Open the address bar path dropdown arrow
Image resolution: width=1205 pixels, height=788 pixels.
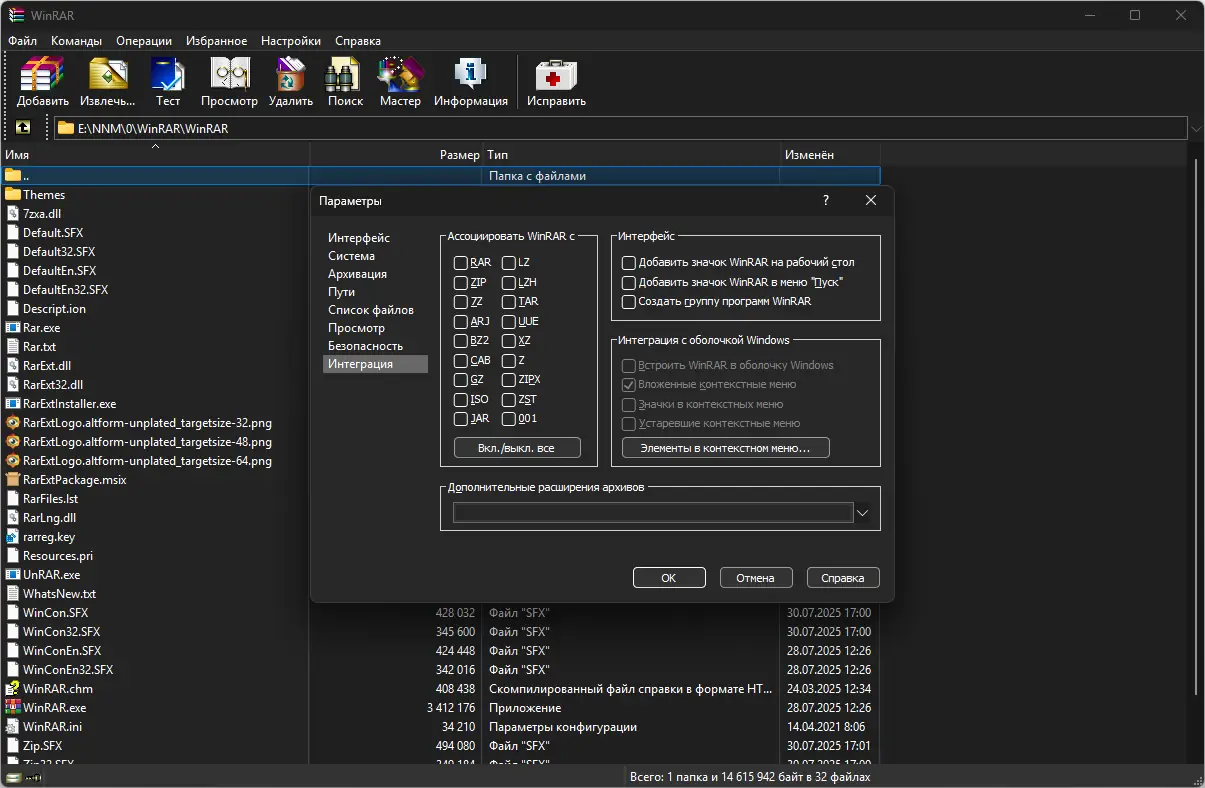coord(1195,128)
